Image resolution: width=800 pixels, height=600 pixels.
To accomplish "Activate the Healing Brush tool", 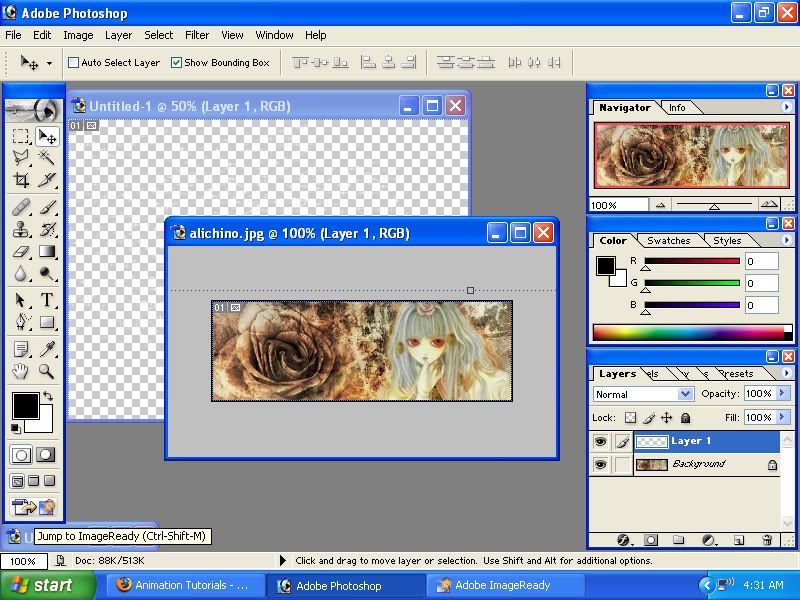I will tap(21, 208).
